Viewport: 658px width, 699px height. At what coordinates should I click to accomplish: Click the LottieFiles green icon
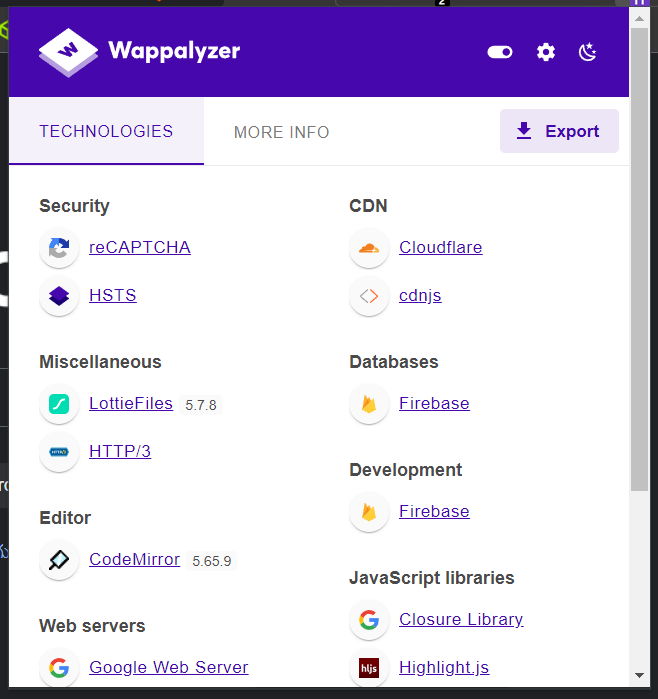[59, 404]
